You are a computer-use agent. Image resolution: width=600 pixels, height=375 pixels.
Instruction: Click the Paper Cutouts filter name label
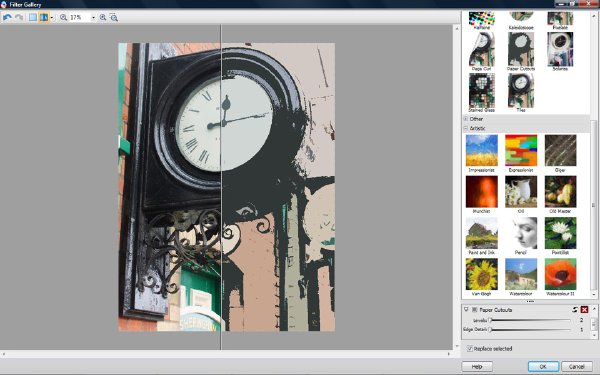coord(496,310)
